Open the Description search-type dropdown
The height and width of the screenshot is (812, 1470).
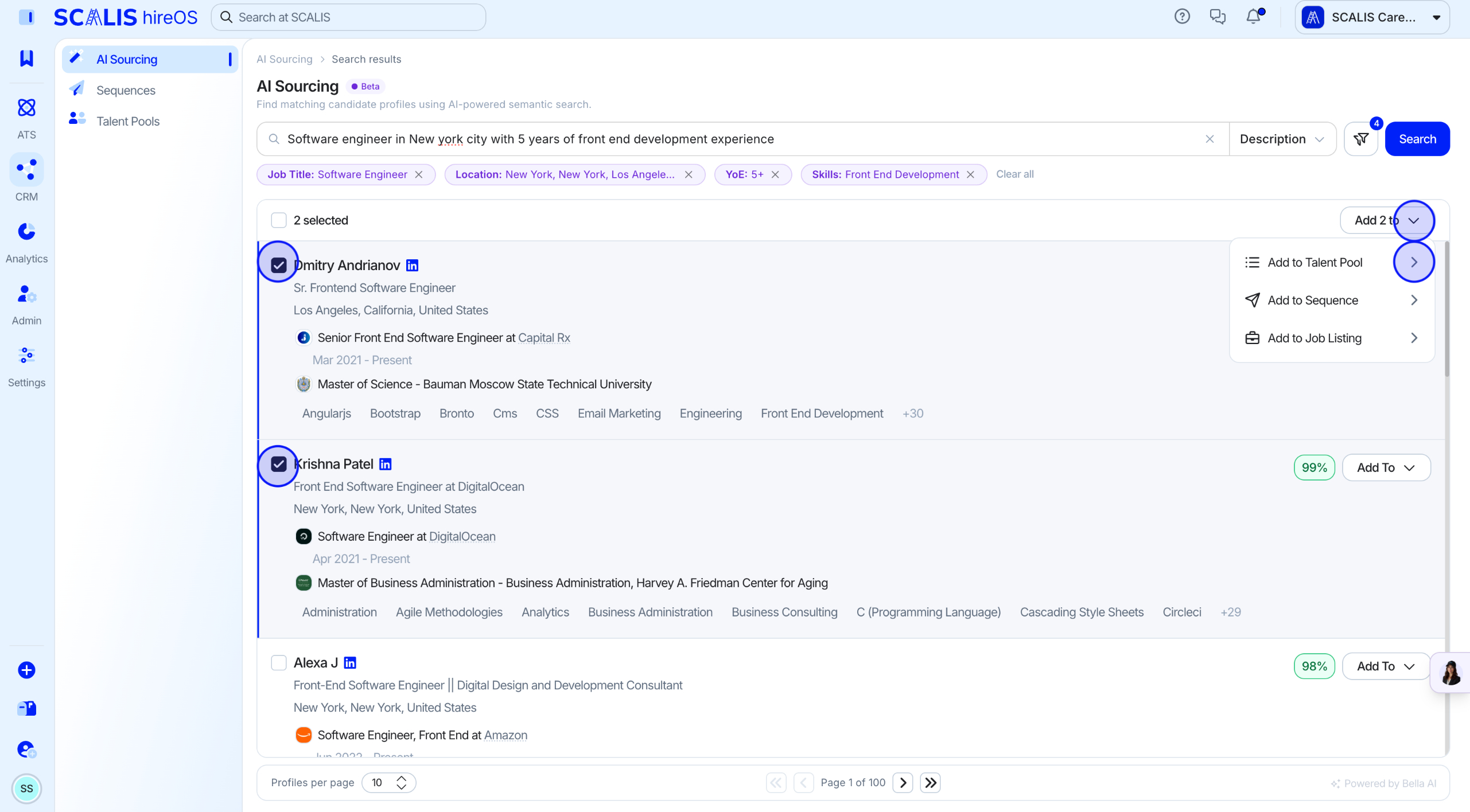[x=1282, y=139]
